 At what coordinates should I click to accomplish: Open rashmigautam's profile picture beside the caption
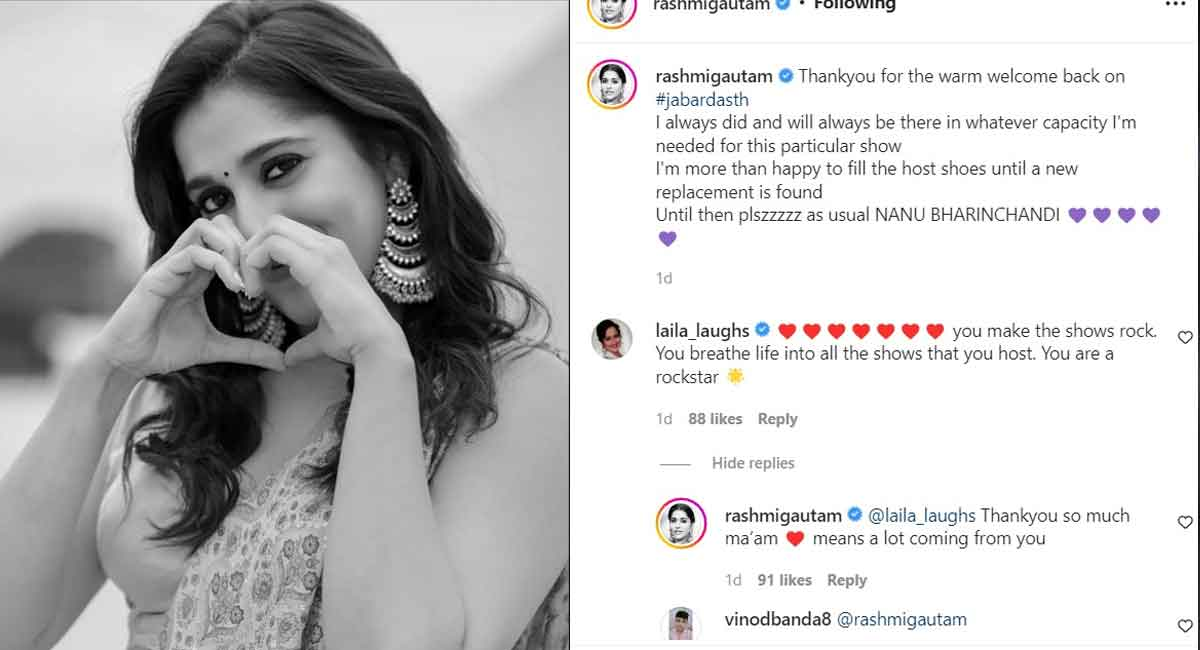click(612, 84)
